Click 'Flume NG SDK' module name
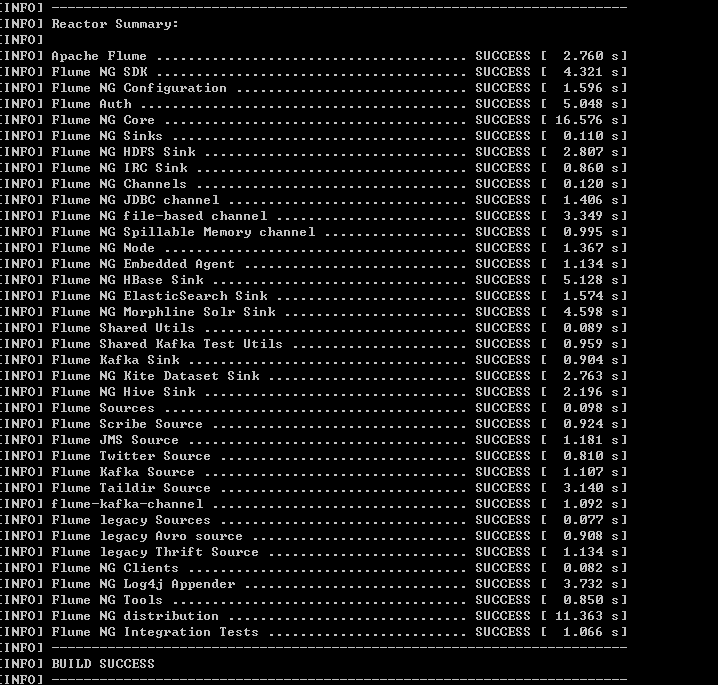718x685 pixels. pos(99,72)
